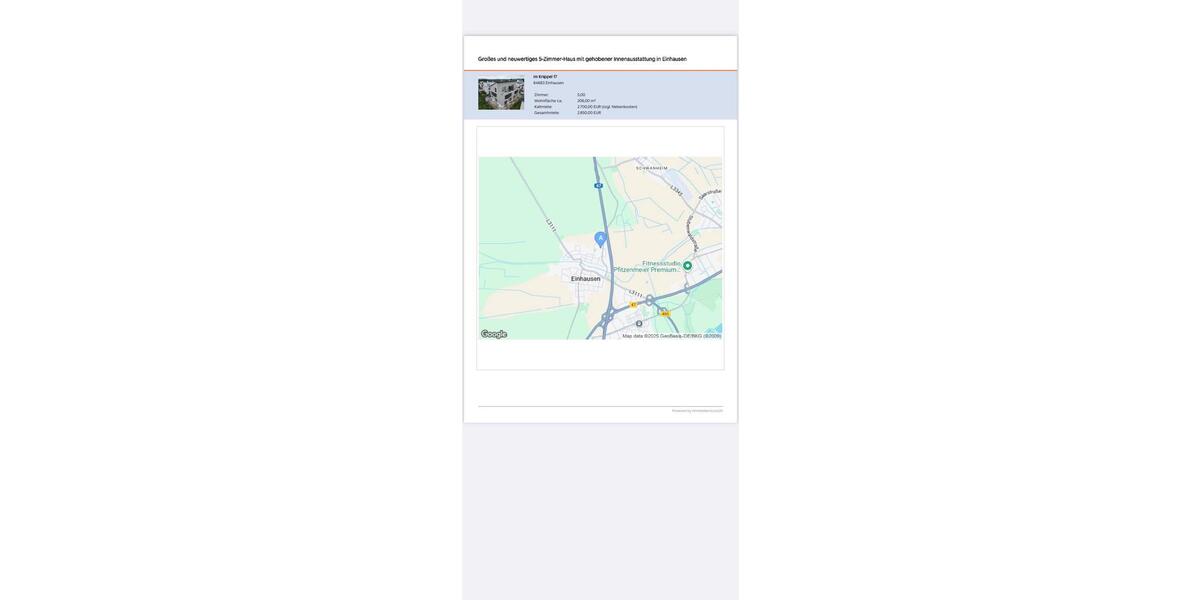Viewport: 1200px width, 600px height.
Task: Click the A67 highway shield on map
Action: pyautogui.click(x=598, y=185)
